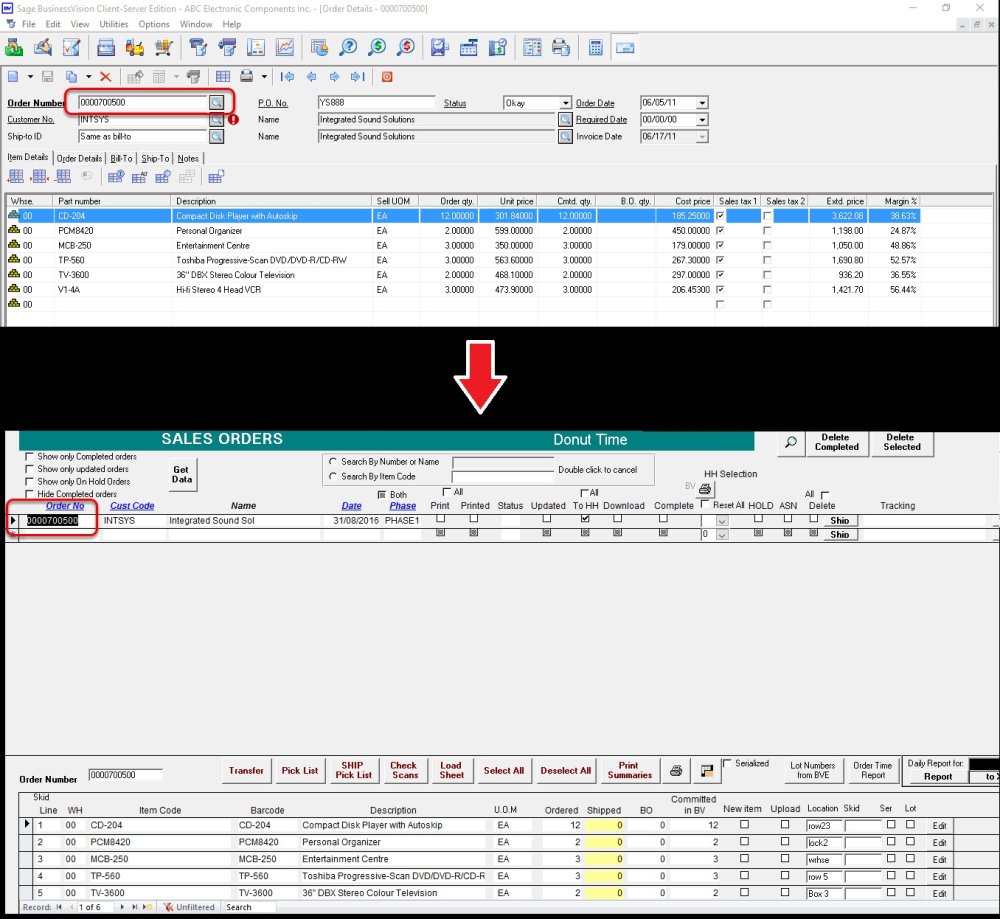Image resolution: width=1000 pixels, height=919 pixels.
Task: Open the Required Date dropdown arrow
Action: (x=702, y=120)
